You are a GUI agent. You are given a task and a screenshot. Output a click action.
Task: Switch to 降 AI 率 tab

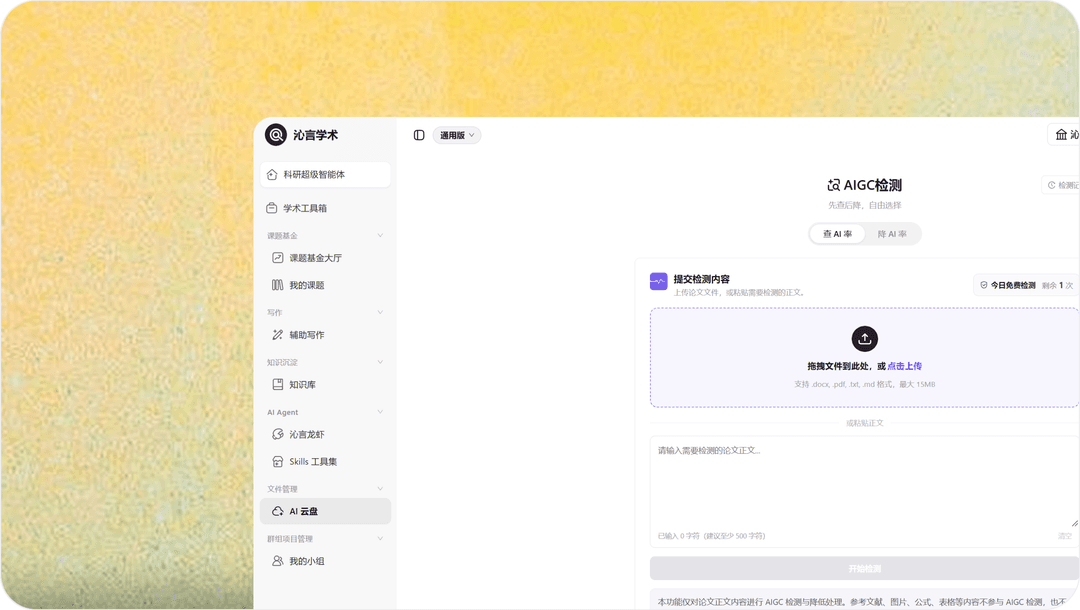892,234
